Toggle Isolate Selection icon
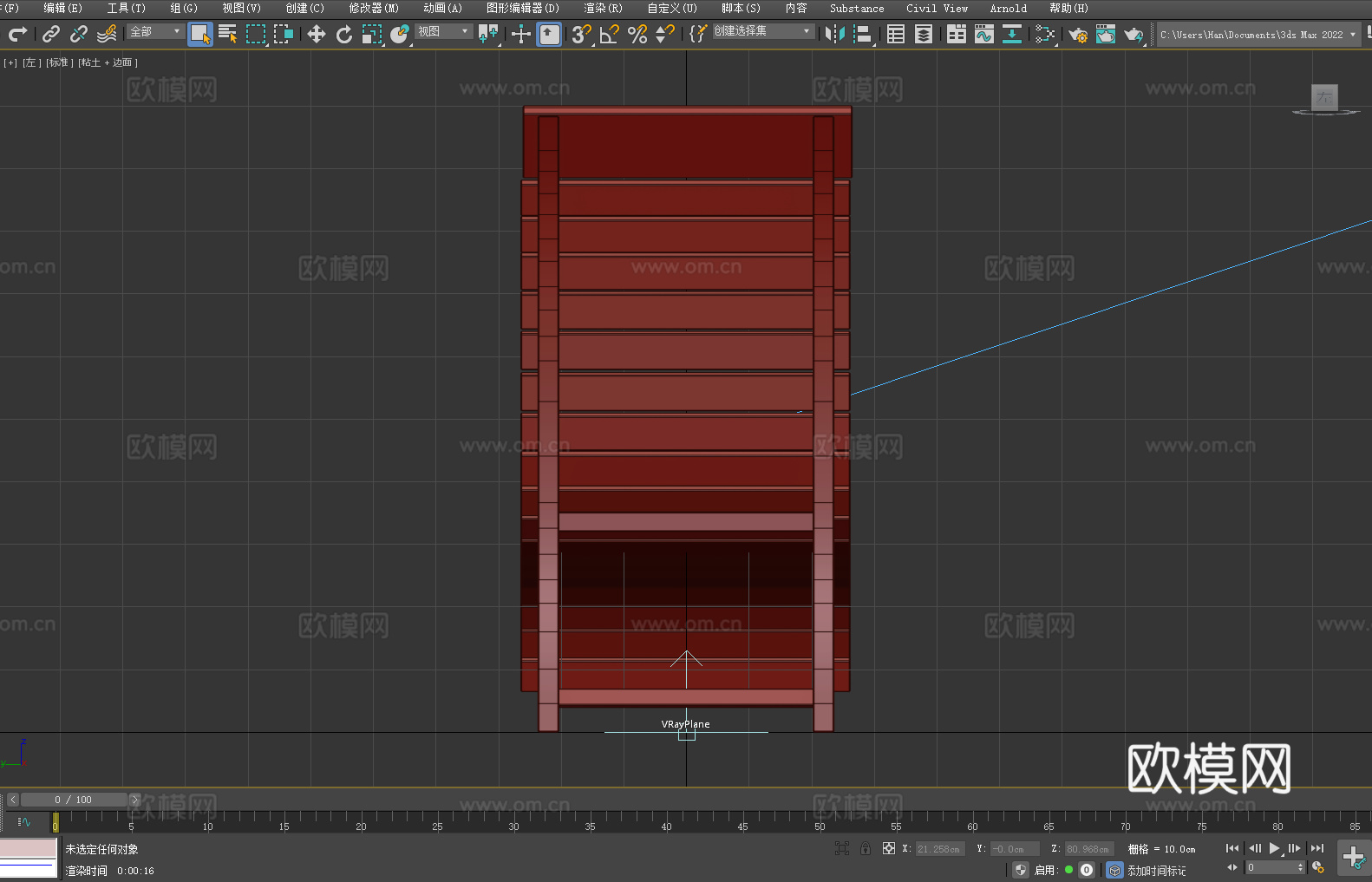 pos(842,848)
